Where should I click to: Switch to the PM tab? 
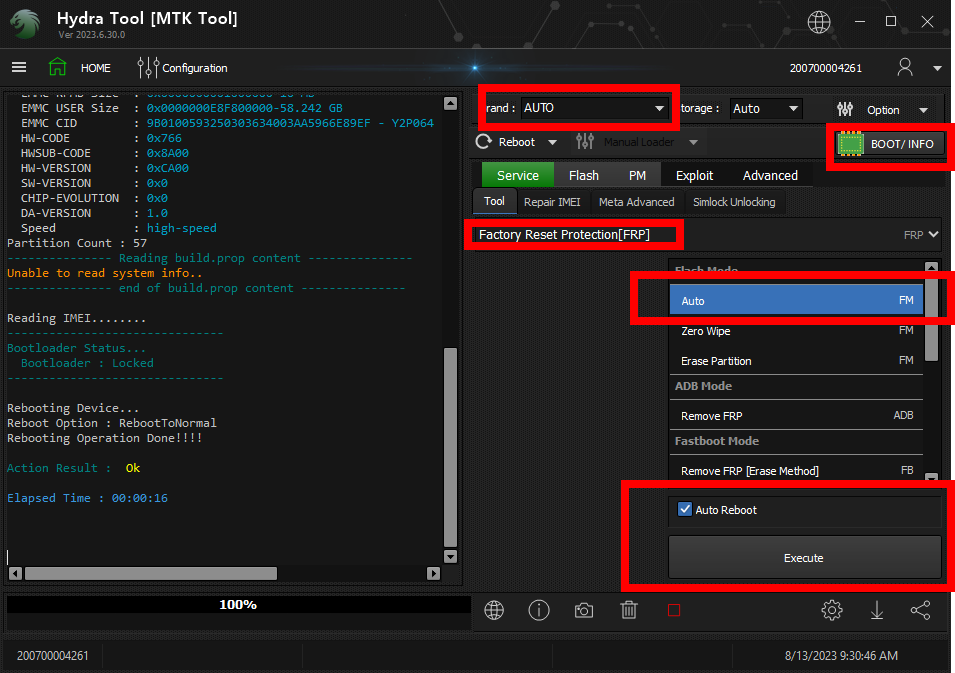pyautogui.click(x=637, y=175)
